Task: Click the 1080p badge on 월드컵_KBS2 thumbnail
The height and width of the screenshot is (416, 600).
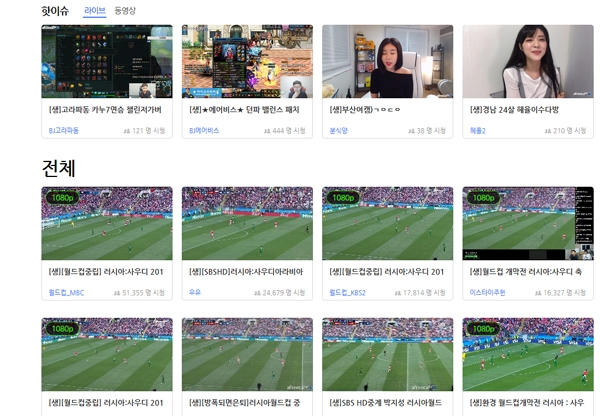Action: click(343, 198)
